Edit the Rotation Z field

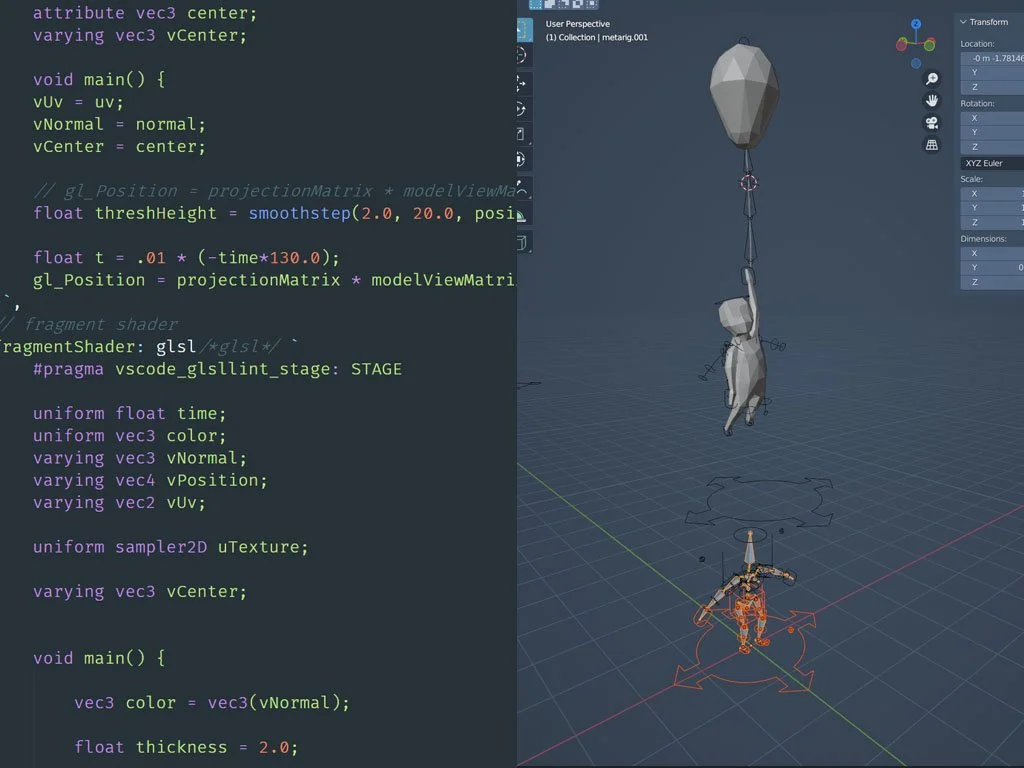992,147
